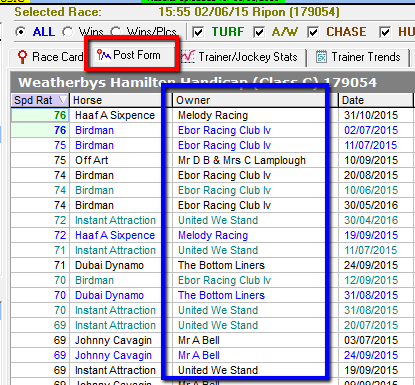The image size is (415, 385).
Task: Select the ALL radio button
Action: tap(21, 32)
